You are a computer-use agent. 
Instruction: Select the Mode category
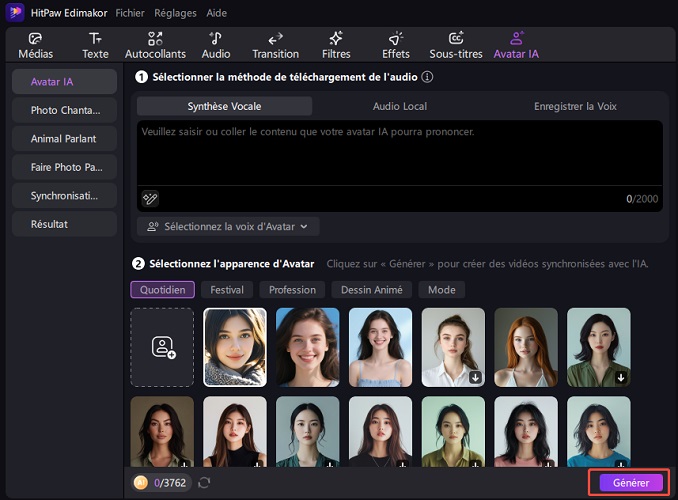tap(441, 290)
